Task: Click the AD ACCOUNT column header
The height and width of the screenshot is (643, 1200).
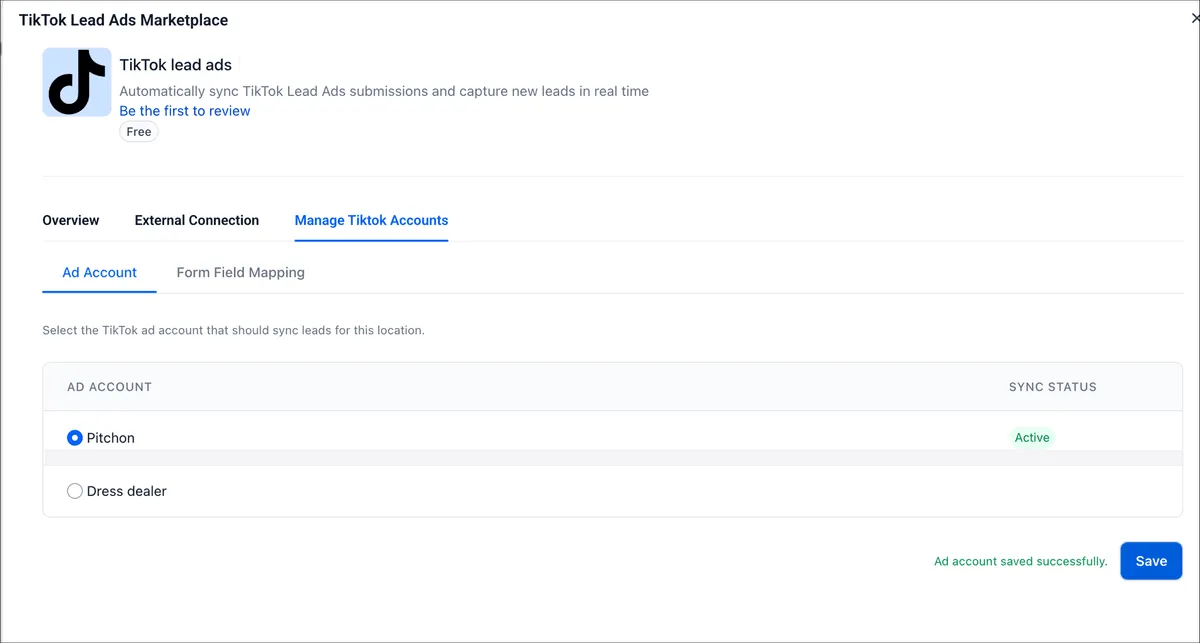Action: click(109, 387)
